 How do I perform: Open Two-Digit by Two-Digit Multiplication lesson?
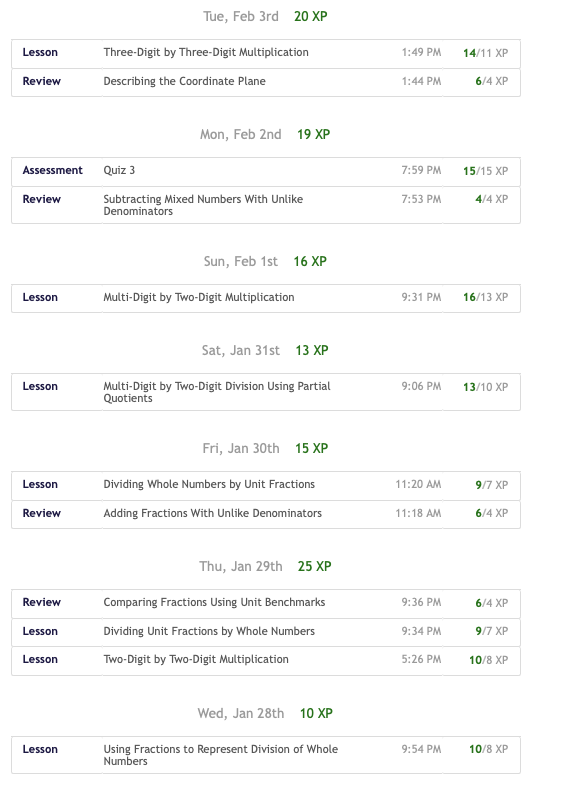click(x=266, y=661)
